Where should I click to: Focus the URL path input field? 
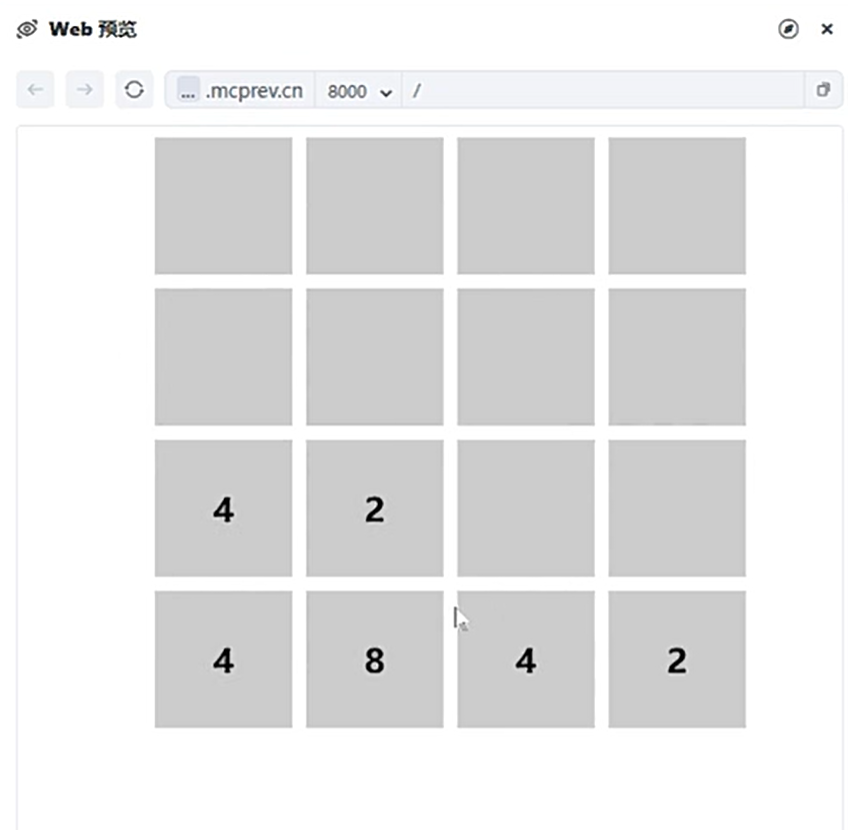click(x=603, y=90)
